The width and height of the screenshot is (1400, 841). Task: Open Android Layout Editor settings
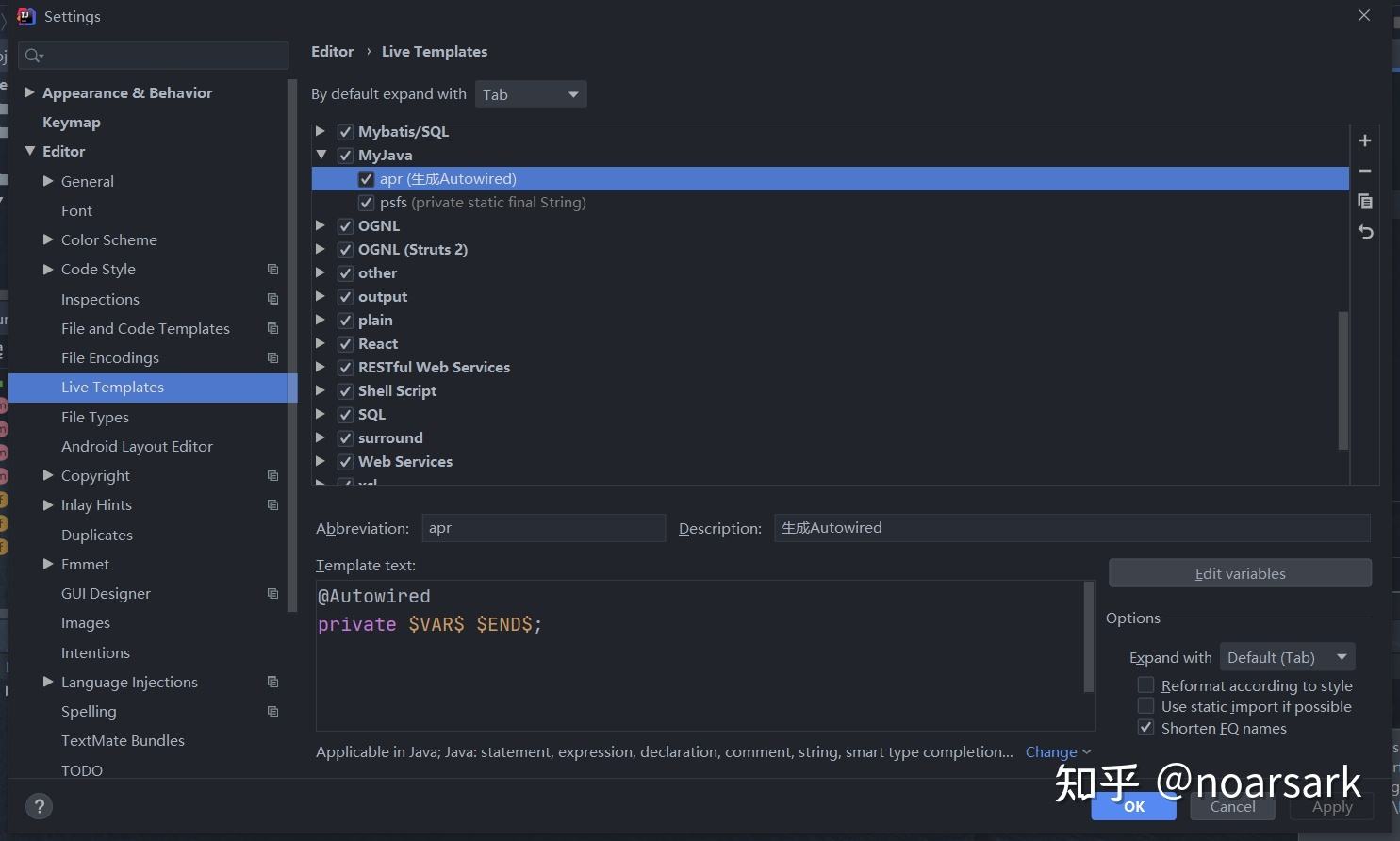[137, 446]
